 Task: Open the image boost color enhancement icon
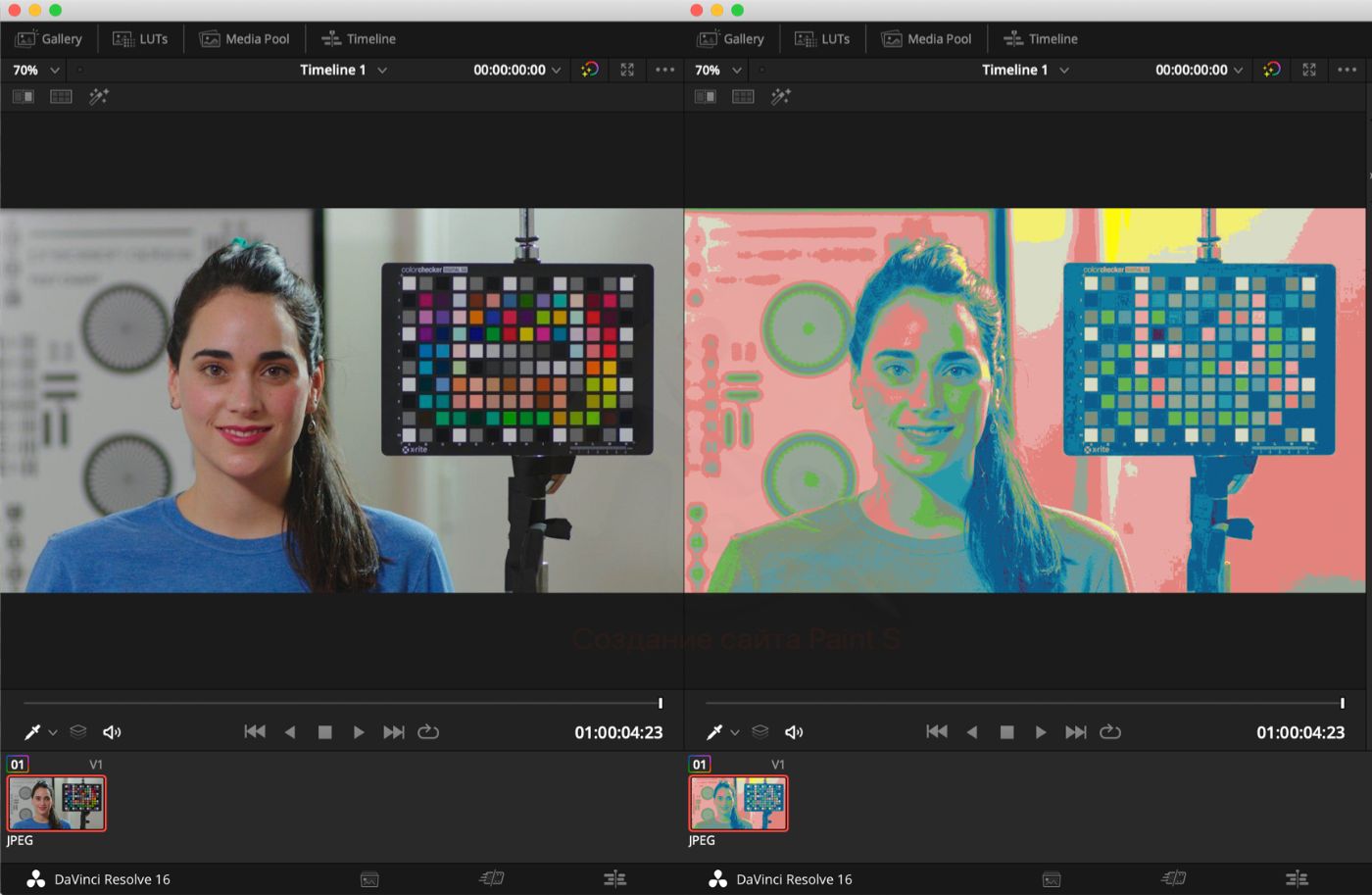coord(589,70)
